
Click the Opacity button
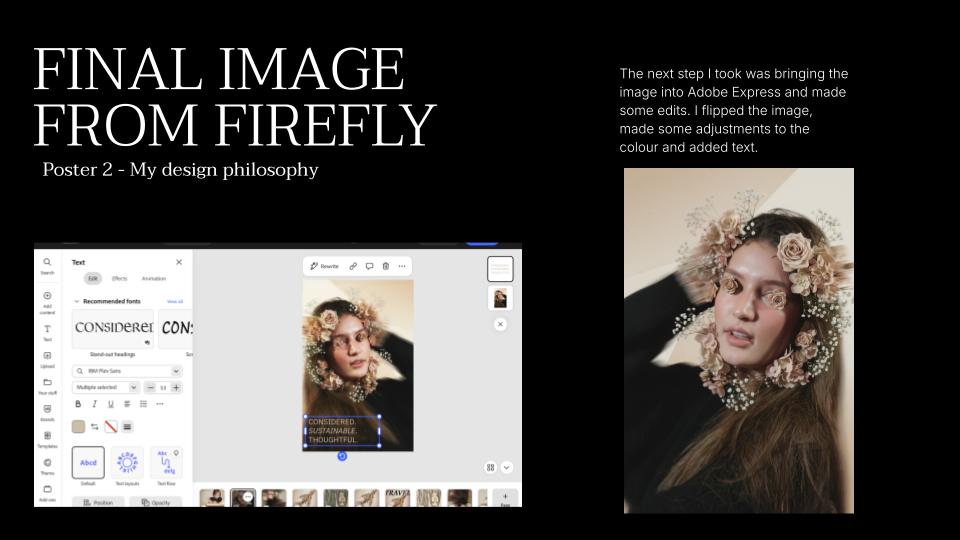[x=156, y=502]
